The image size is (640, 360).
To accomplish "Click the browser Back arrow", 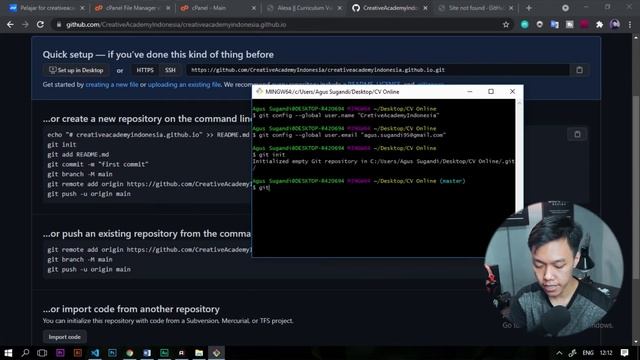I will pos(10,24).
